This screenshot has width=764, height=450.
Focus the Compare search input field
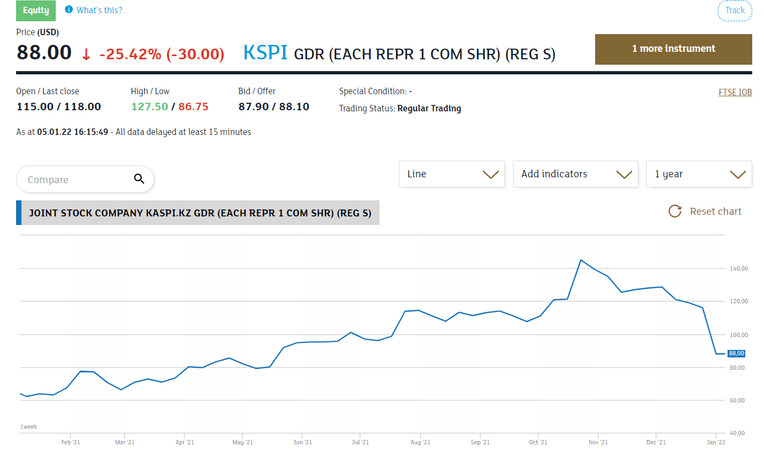(78, 179)
